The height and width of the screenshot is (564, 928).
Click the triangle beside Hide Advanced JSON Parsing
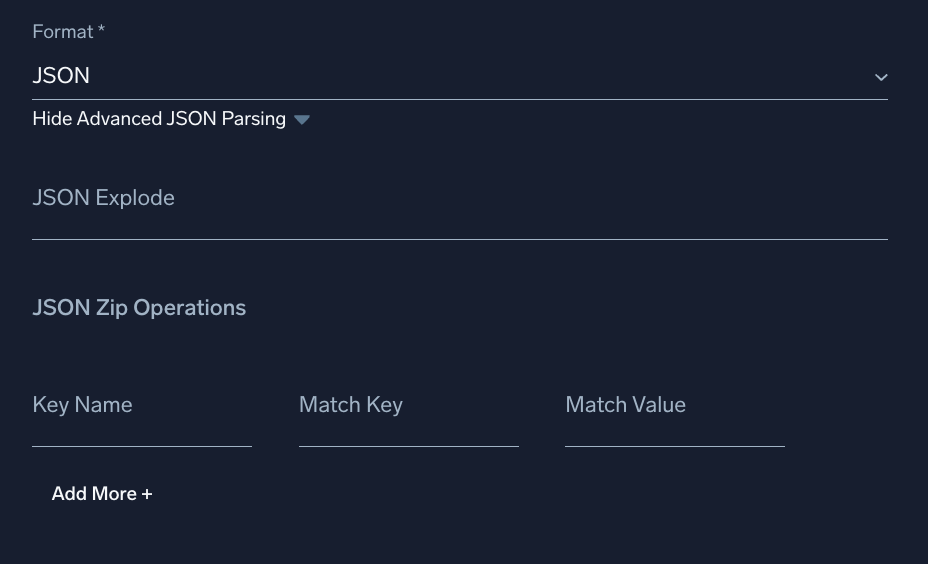click(x=302, y=120)
